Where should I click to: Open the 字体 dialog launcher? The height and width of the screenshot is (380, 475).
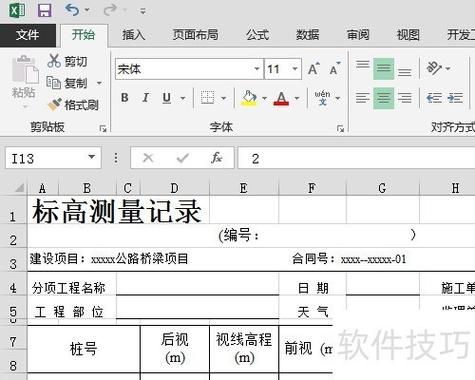click(340, 128)
